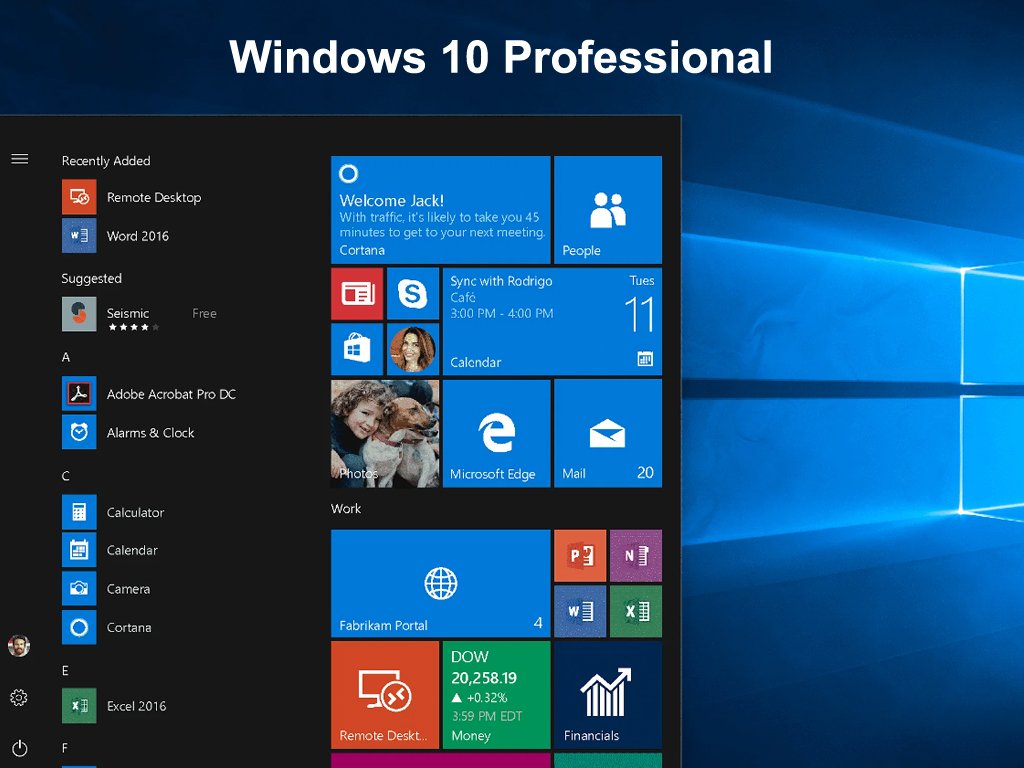The width and height of the screenshot is (1024, 768).
Task: Open the Photos tile
Action: (x=385, y=432)
